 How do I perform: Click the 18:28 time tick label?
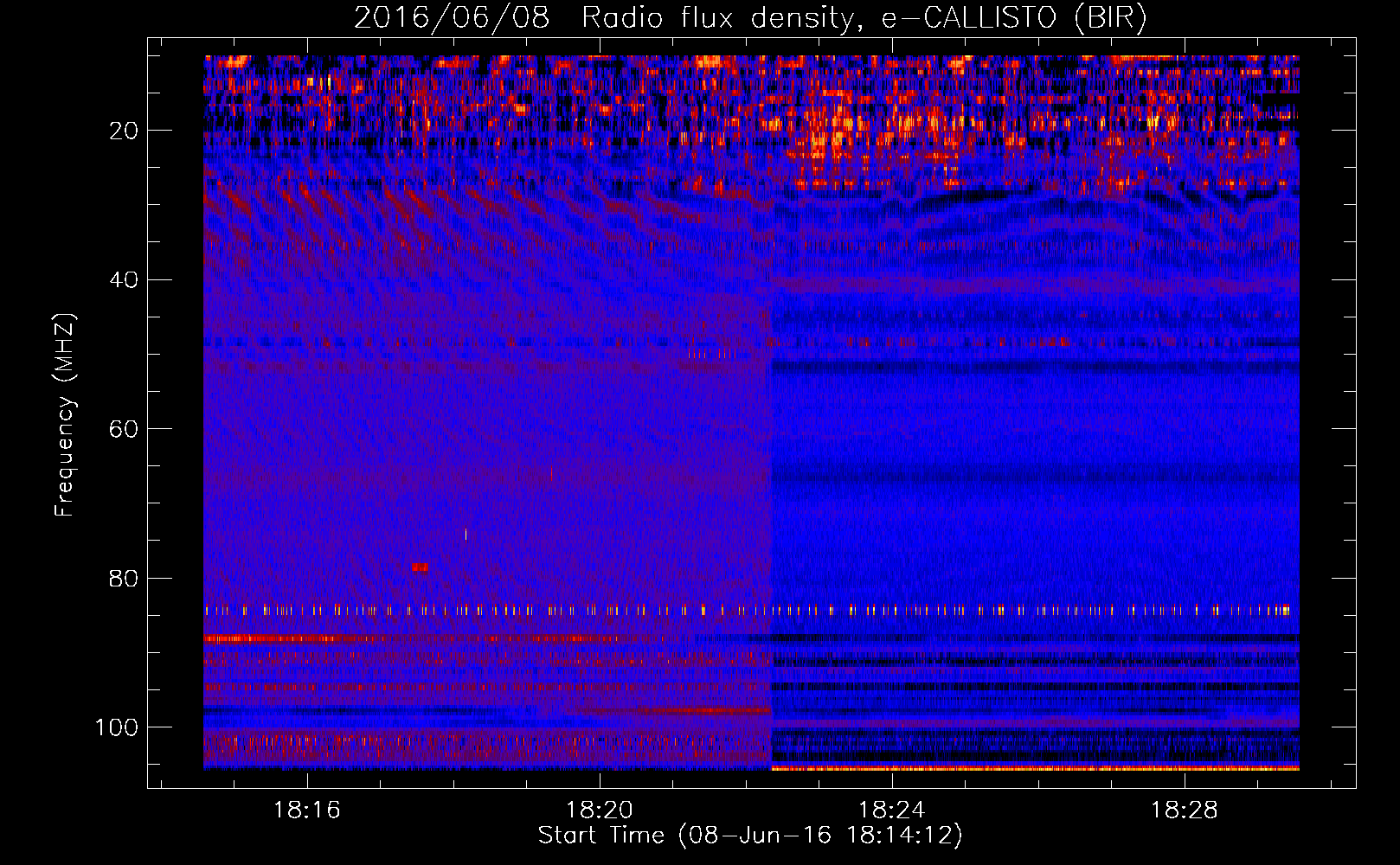1185,811
